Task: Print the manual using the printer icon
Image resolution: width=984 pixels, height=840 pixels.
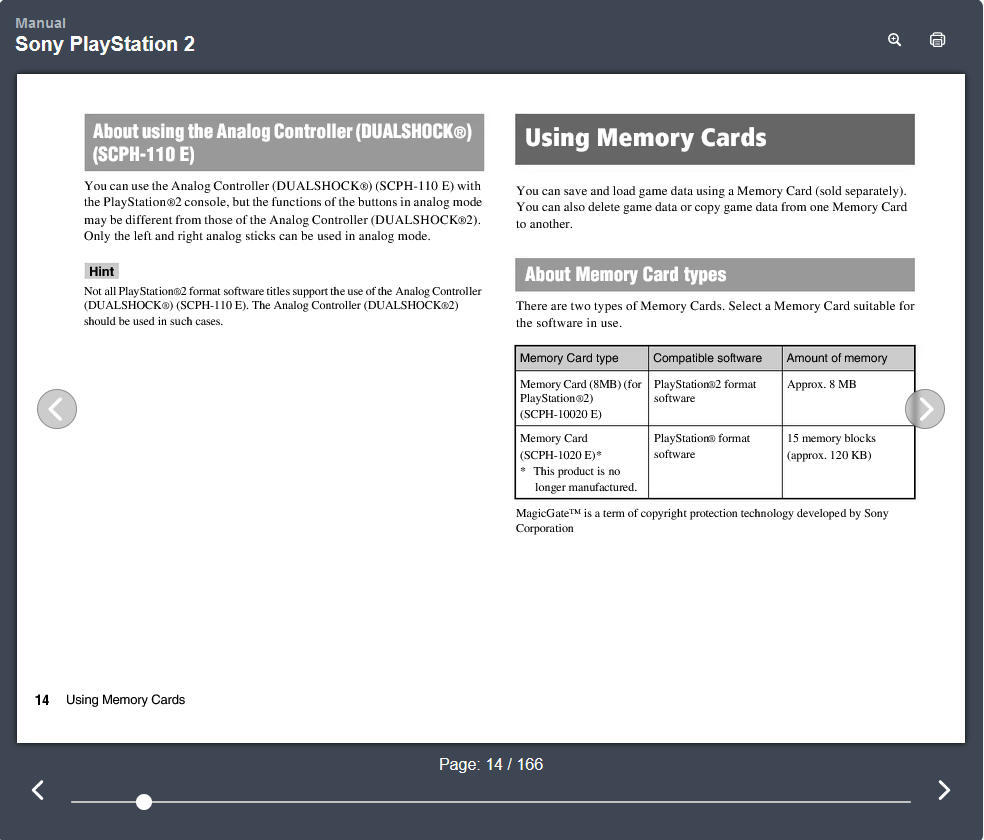Action: point(937,40)
